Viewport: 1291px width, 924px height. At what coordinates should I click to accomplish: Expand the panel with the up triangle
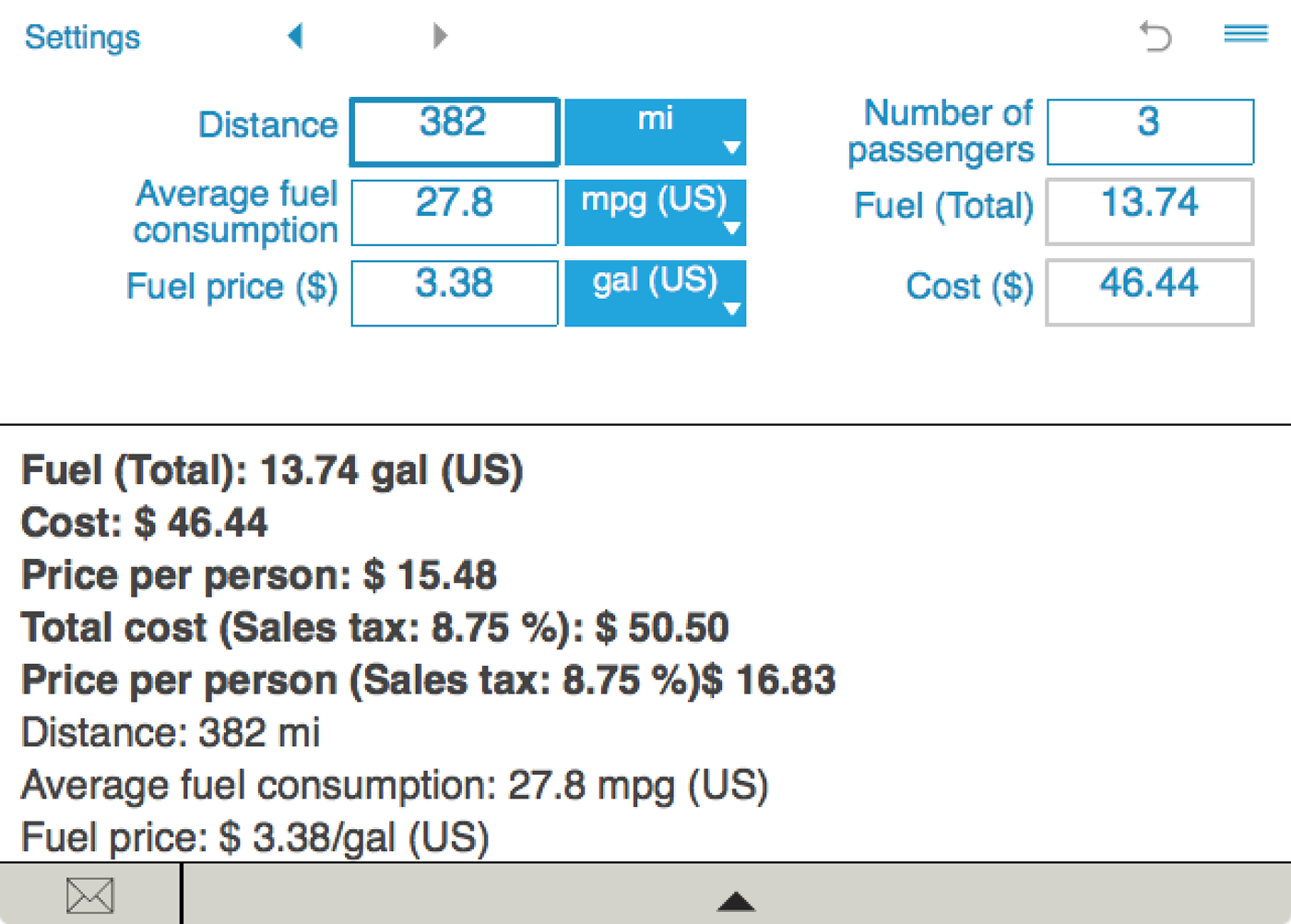(736, 901)
